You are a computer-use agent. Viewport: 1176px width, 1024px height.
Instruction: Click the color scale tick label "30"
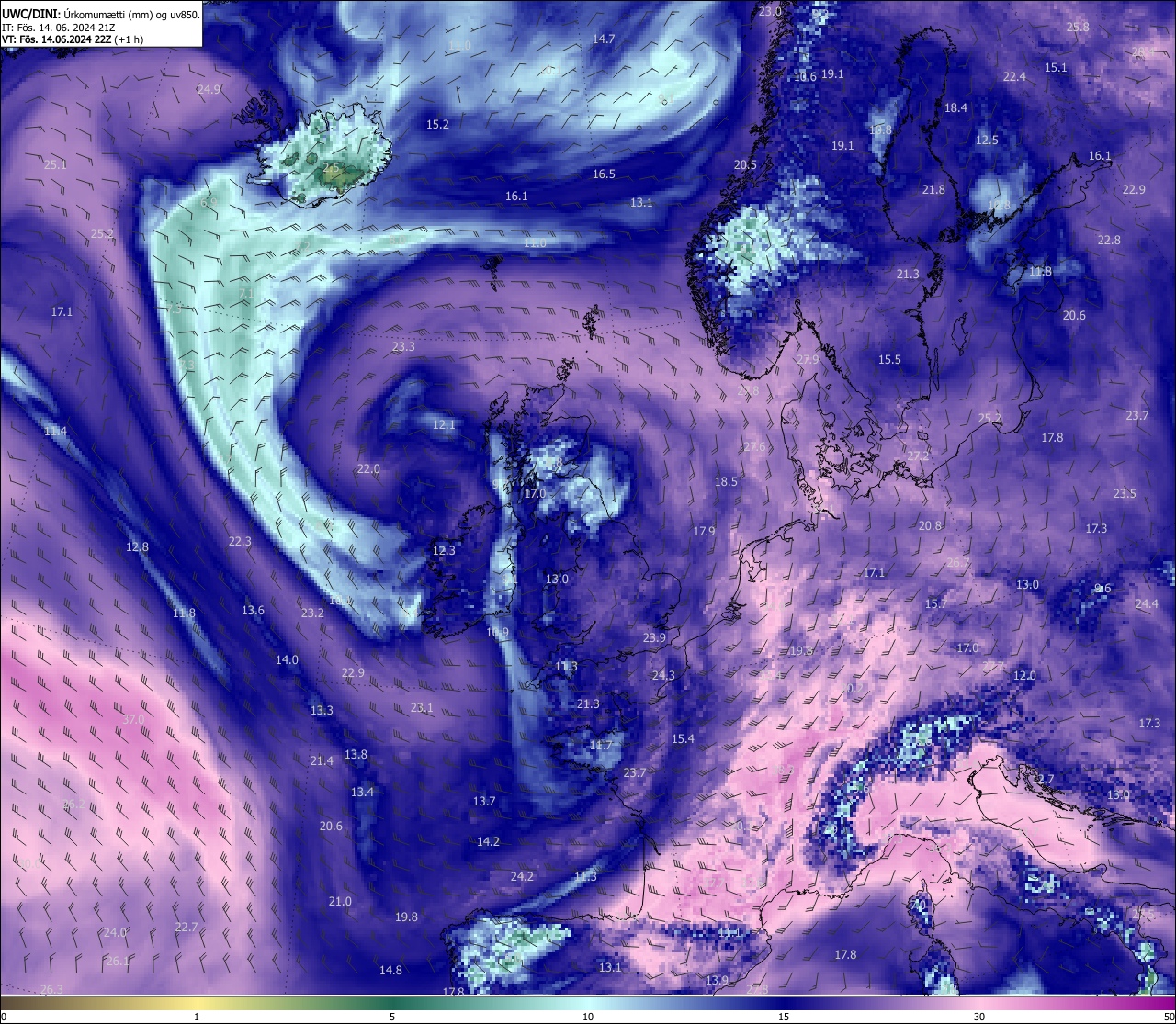pos(979,1017)
